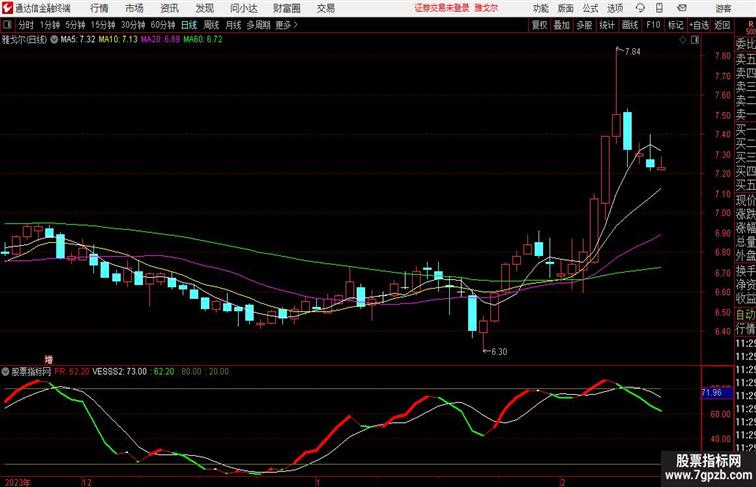The height and width of the screenshot is (487, 756).
Task: Expand the 股票指标网 indicator settings circle
Action: click(5, 371)
